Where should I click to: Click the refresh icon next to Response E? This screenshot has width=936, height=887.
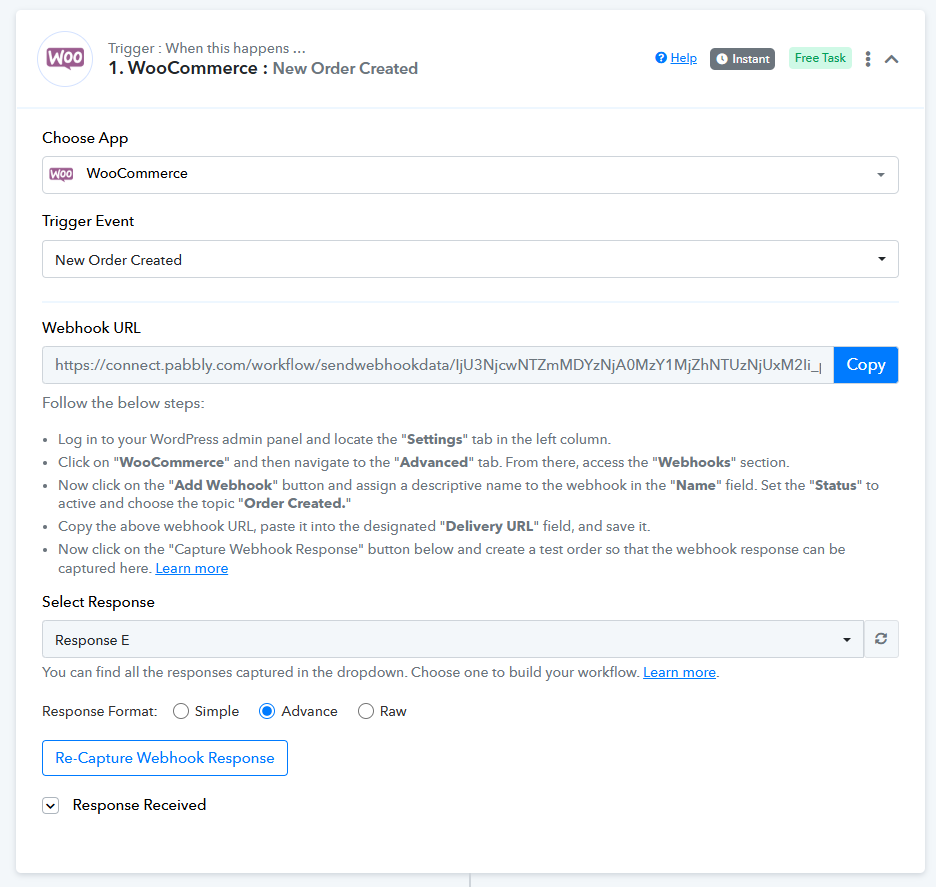[x=881, y=639]
